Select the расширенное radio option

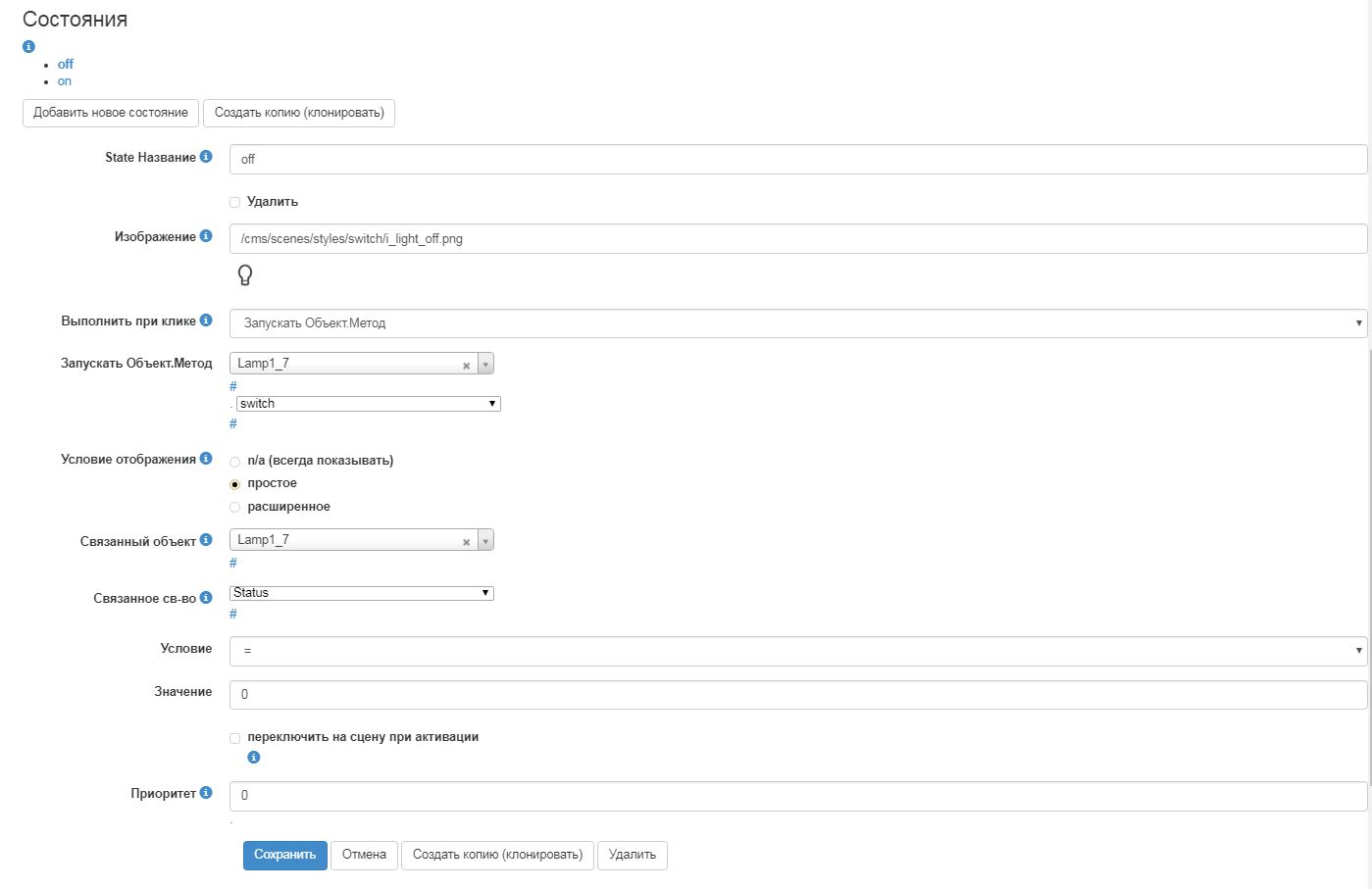234,507
